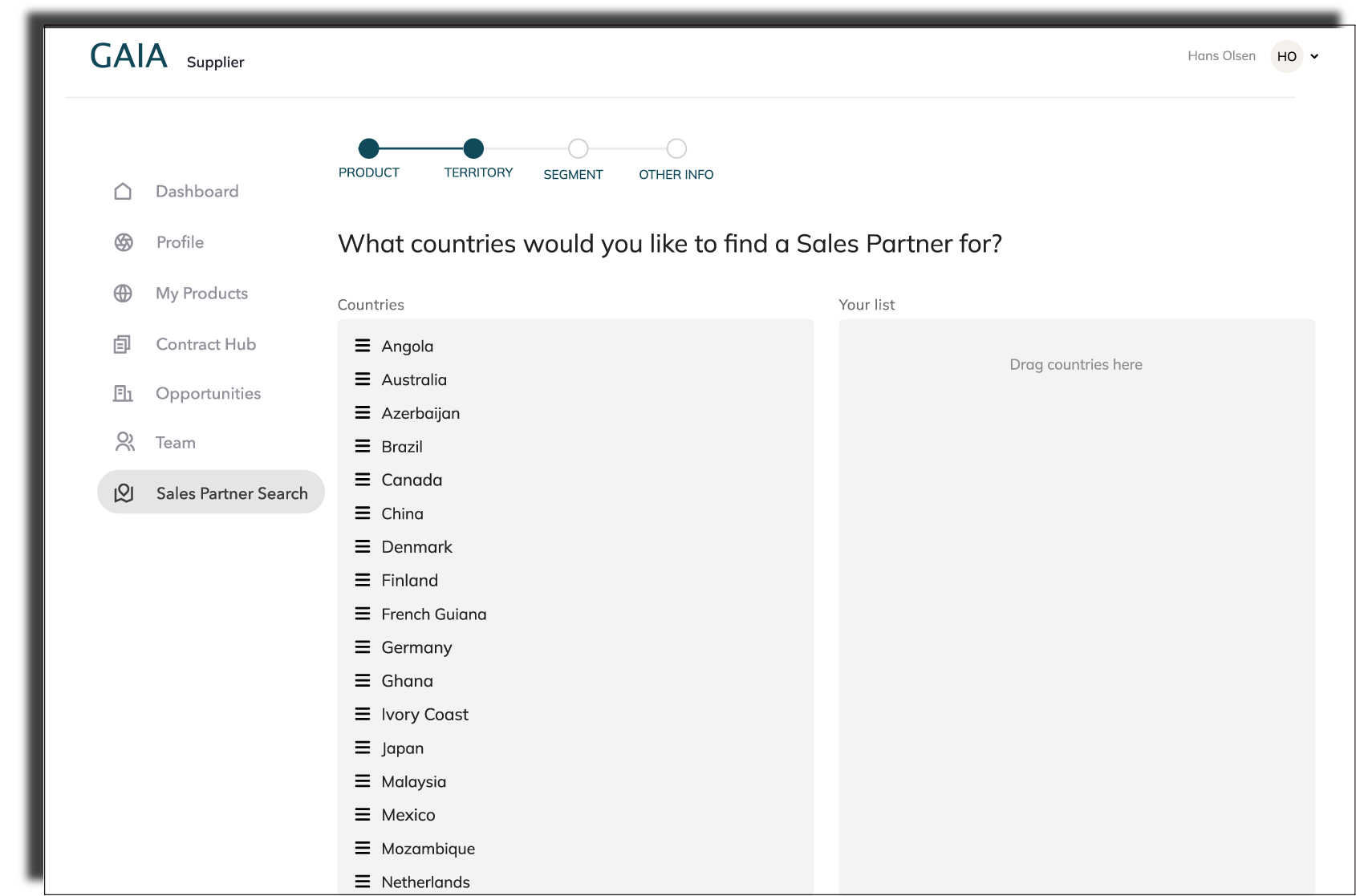Screen dimensions: 1356x896
Task: Click the Dashboard home icon
Action: [124, 191]
